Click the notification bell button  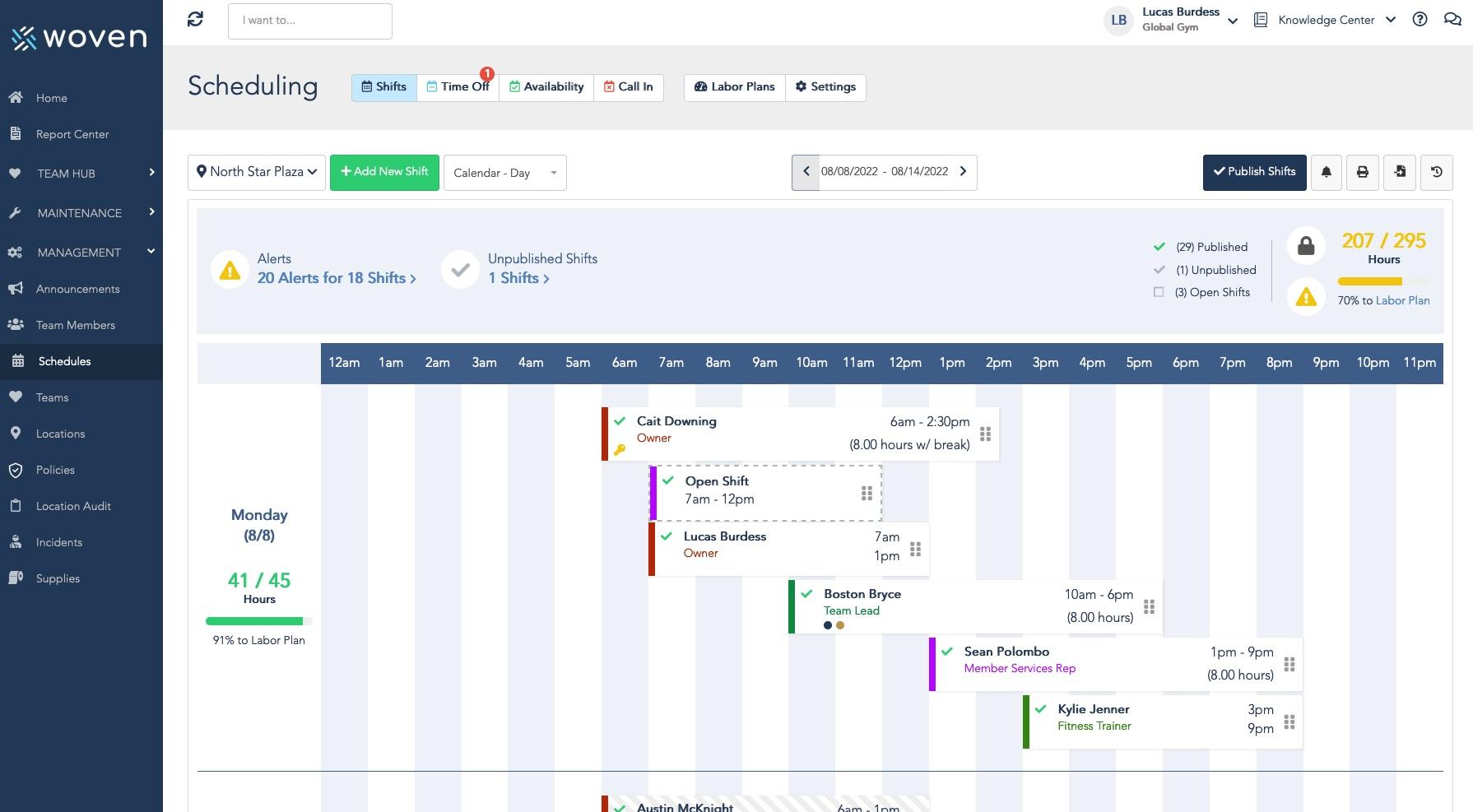(x=1327, y=172)
